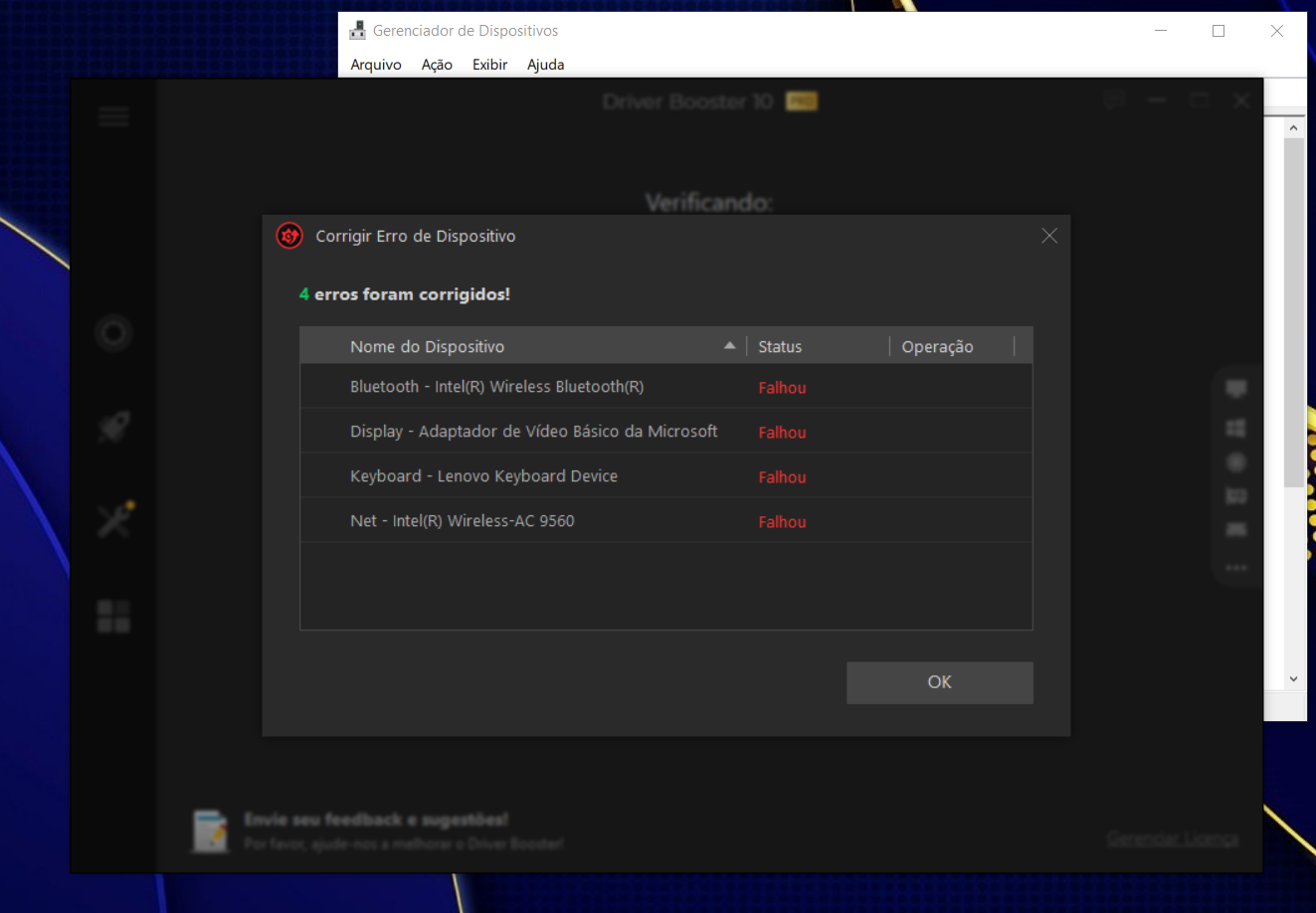Click the feedback notepad icon in Driver Booster
The width and height of the screenshot is (1316, 913).
click(210, 831)
